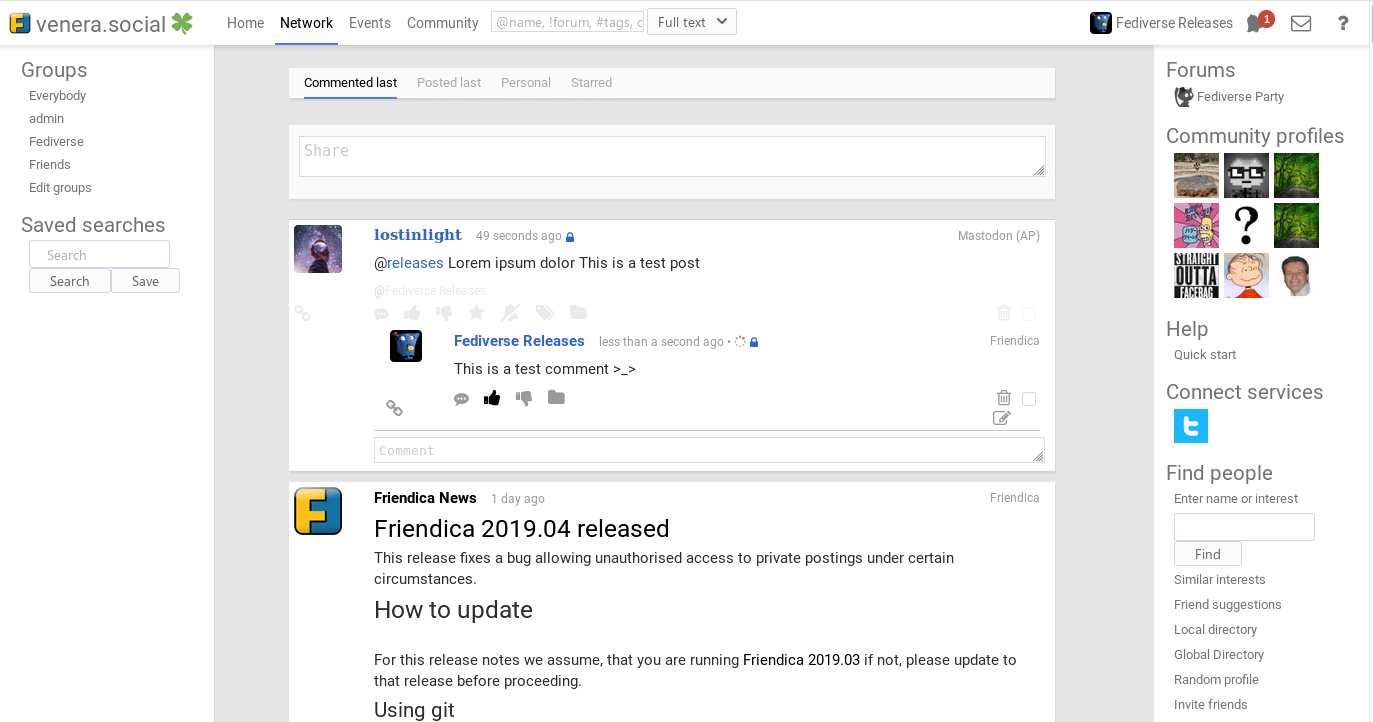
Task: Follow the @releases mention link
Action: (415, 263)
